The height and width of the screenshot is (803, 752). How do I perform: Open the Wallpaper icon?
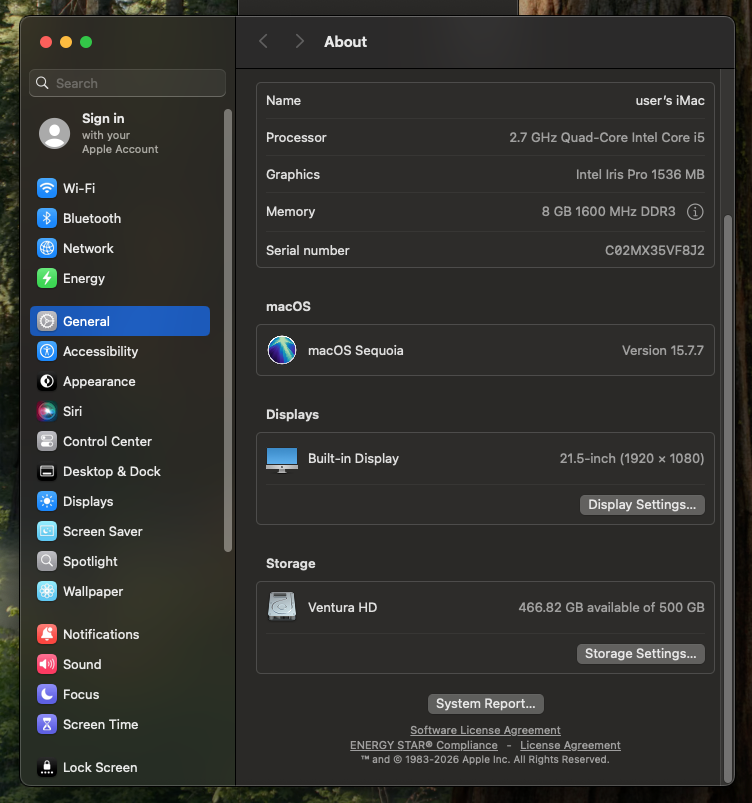[47, 591]
